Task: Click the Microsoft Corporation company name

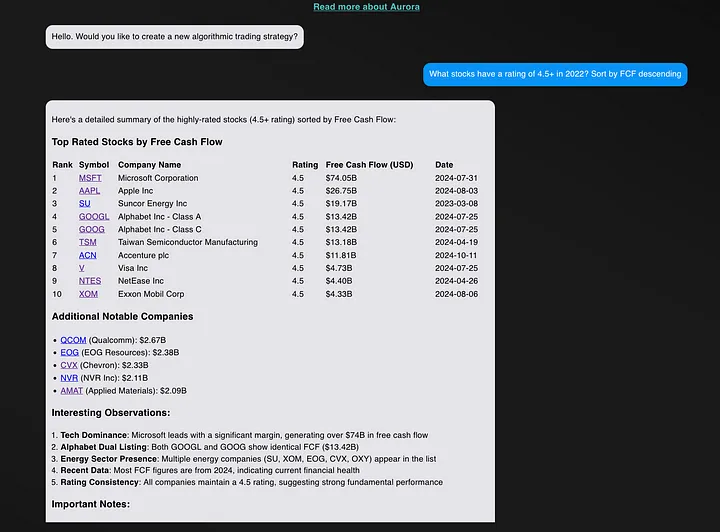Action: (x=158, y=178)
